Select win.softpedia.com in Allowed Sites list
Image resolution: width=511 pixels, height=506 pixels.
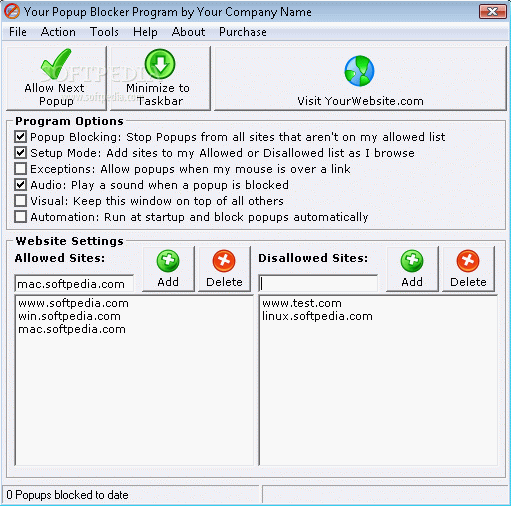click(69, 316)
